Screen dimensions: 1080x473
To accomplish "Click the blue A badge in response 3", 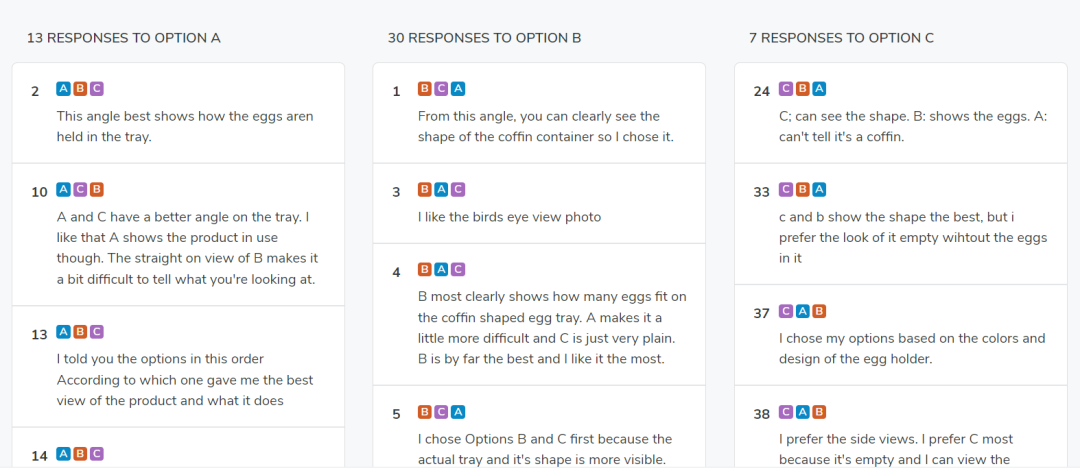I will (442, 189).
